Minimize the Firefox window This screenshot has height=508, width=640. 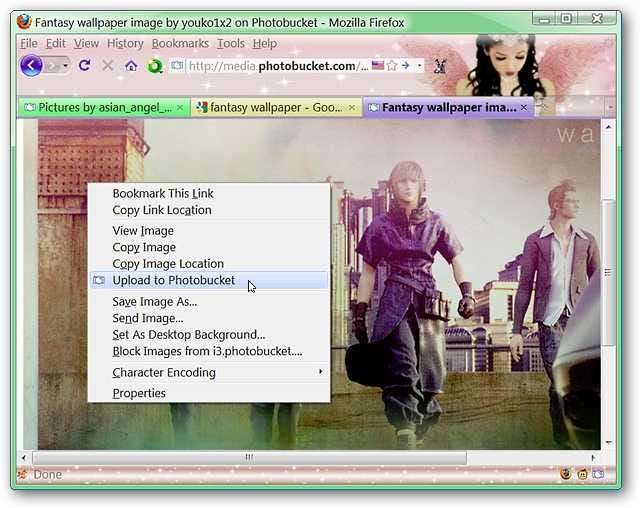[544, 18]
